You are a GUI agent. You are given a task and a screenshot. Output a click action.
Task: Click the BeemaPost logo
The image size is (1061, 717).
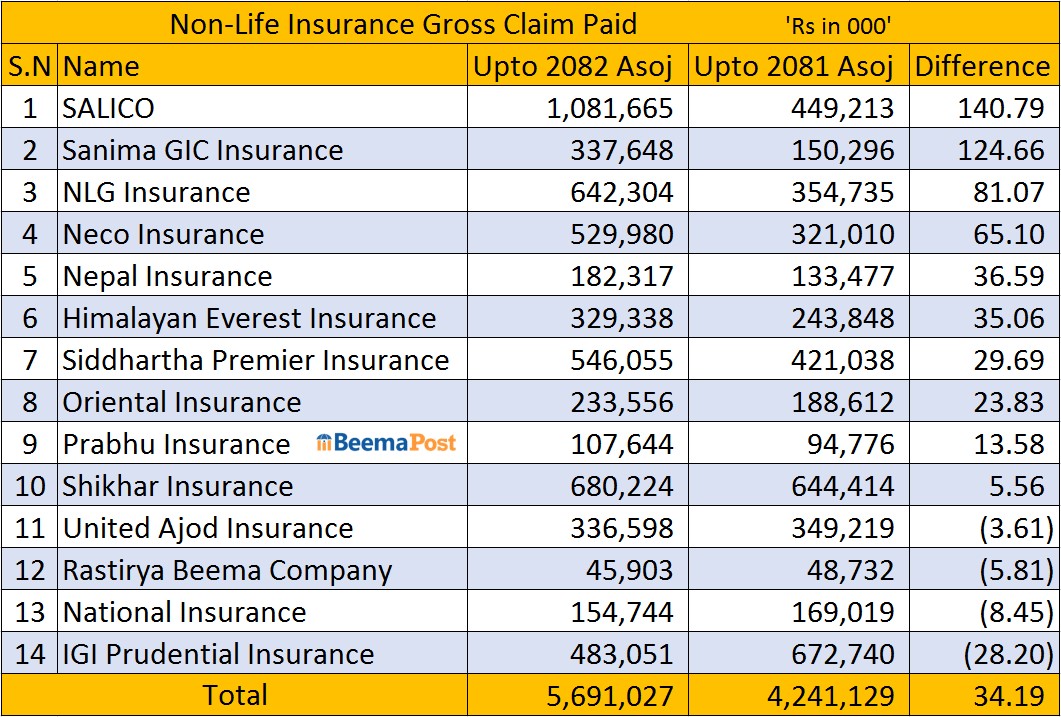pyautogui.click(x=386, y=443)
